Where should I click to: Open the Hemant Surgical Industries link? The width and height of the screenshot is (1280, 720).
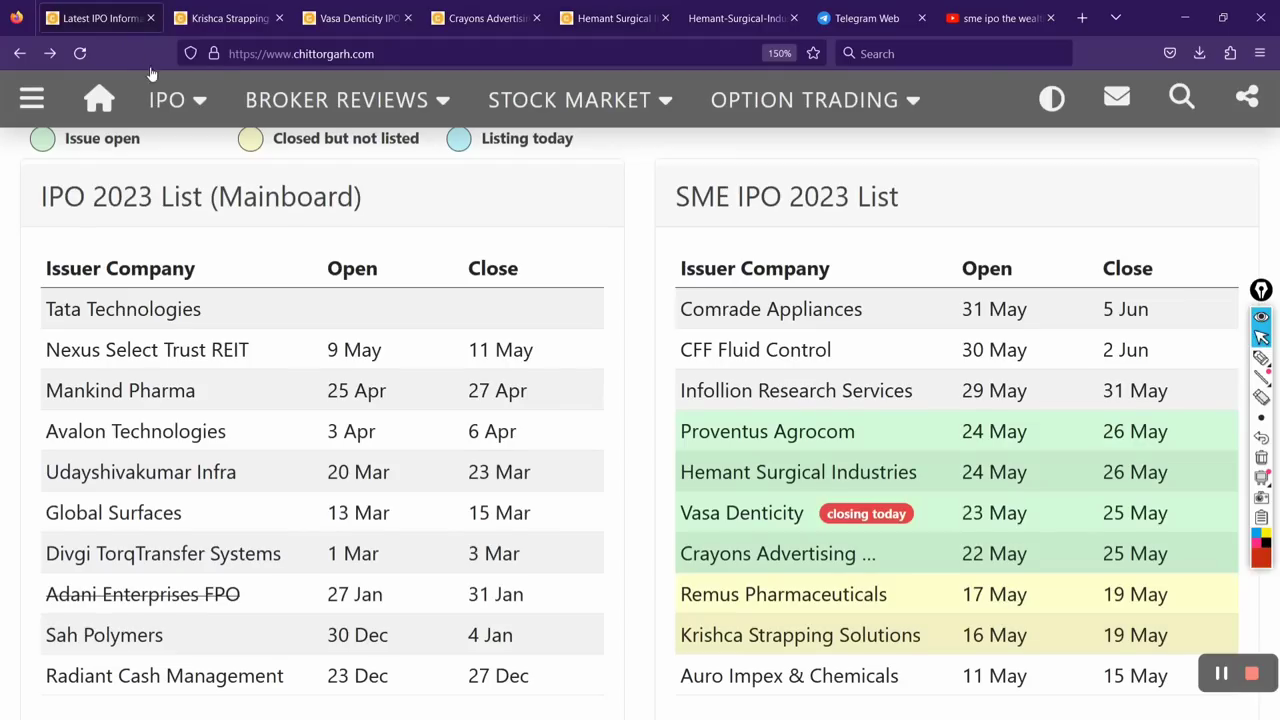tap(798, 472)
